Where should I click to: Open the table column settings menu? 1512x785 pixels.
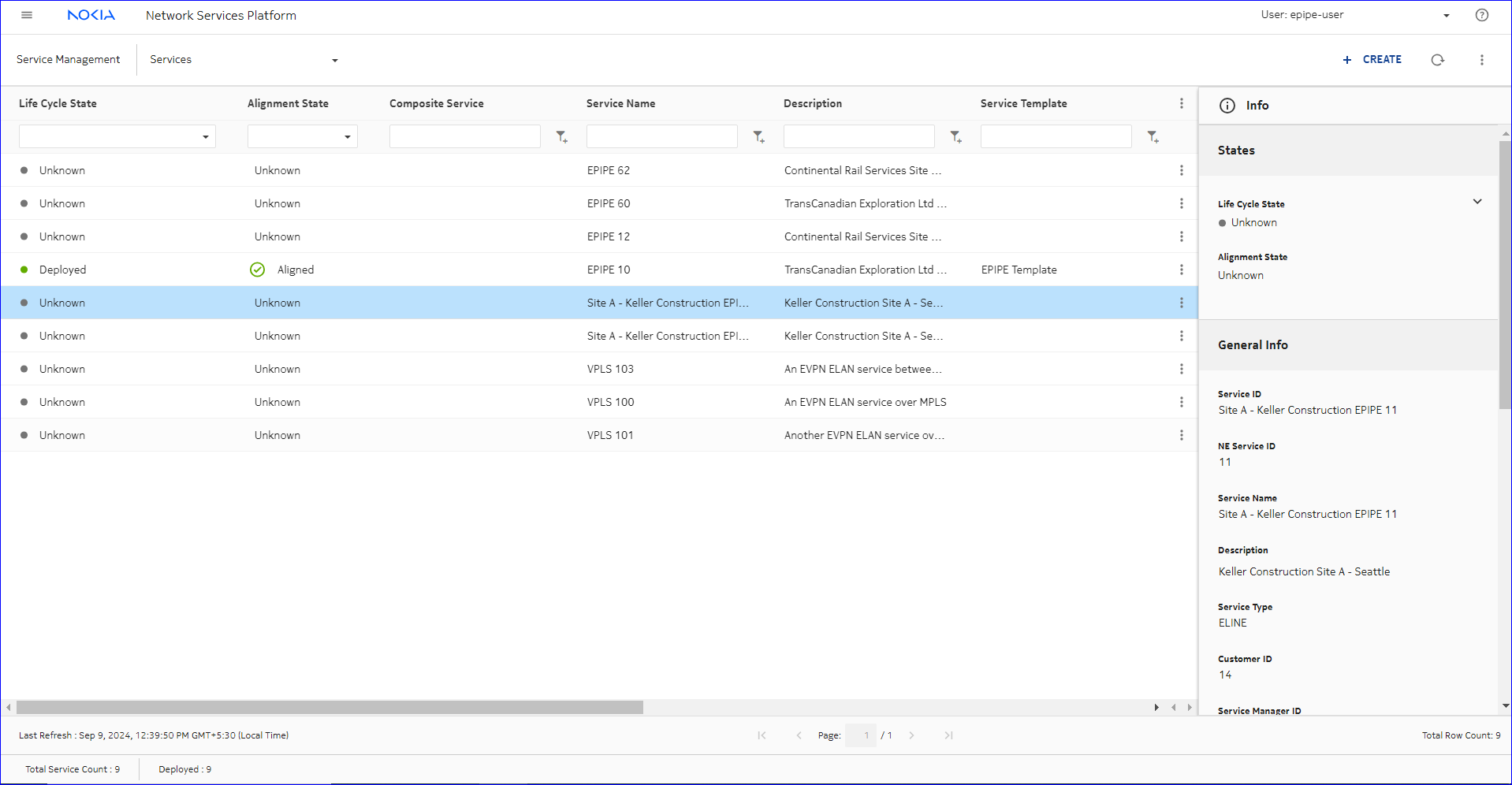[1181, 103]
